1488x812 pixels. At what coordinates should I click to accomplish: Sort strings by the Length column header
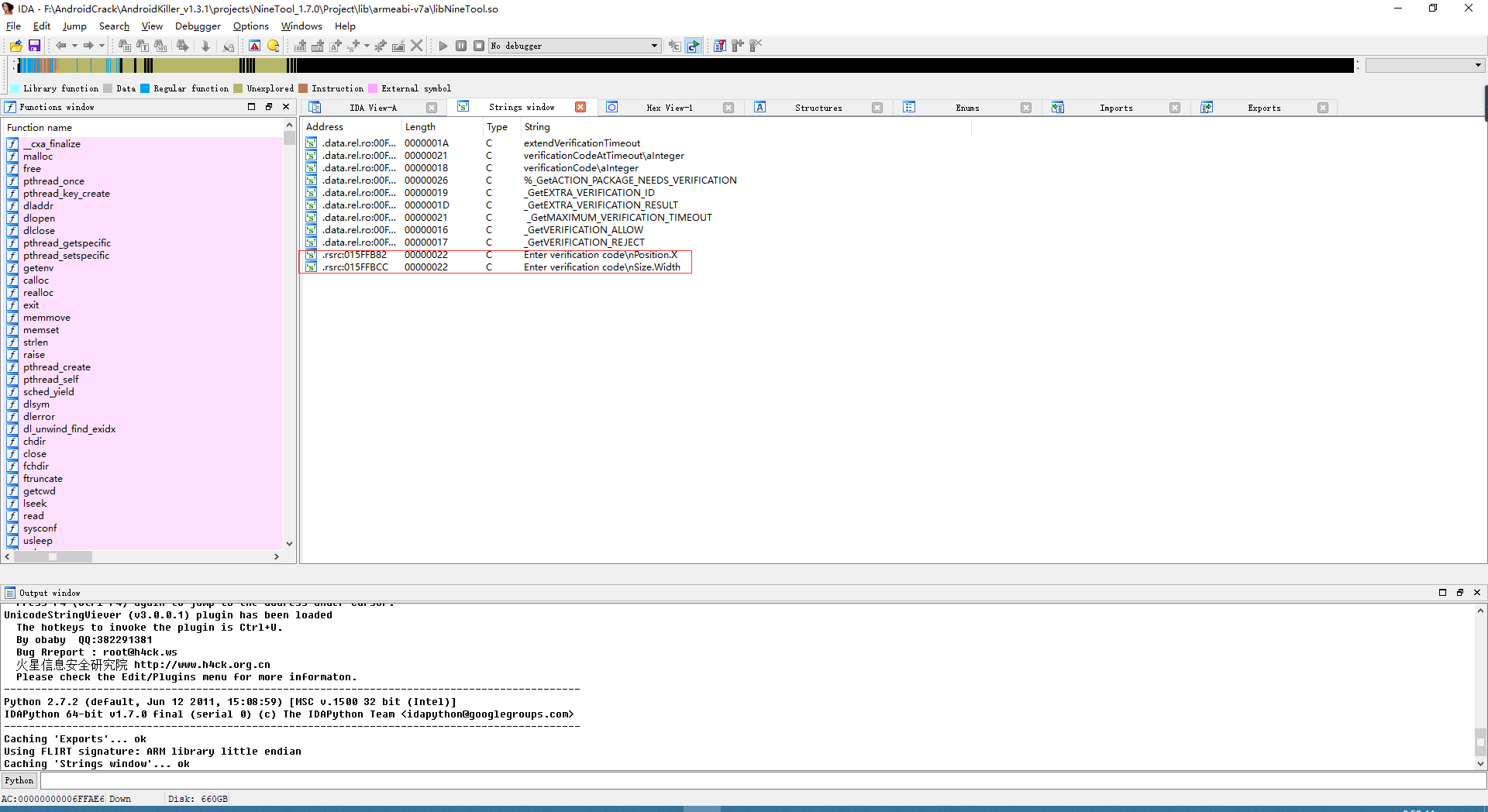(420, 127)
